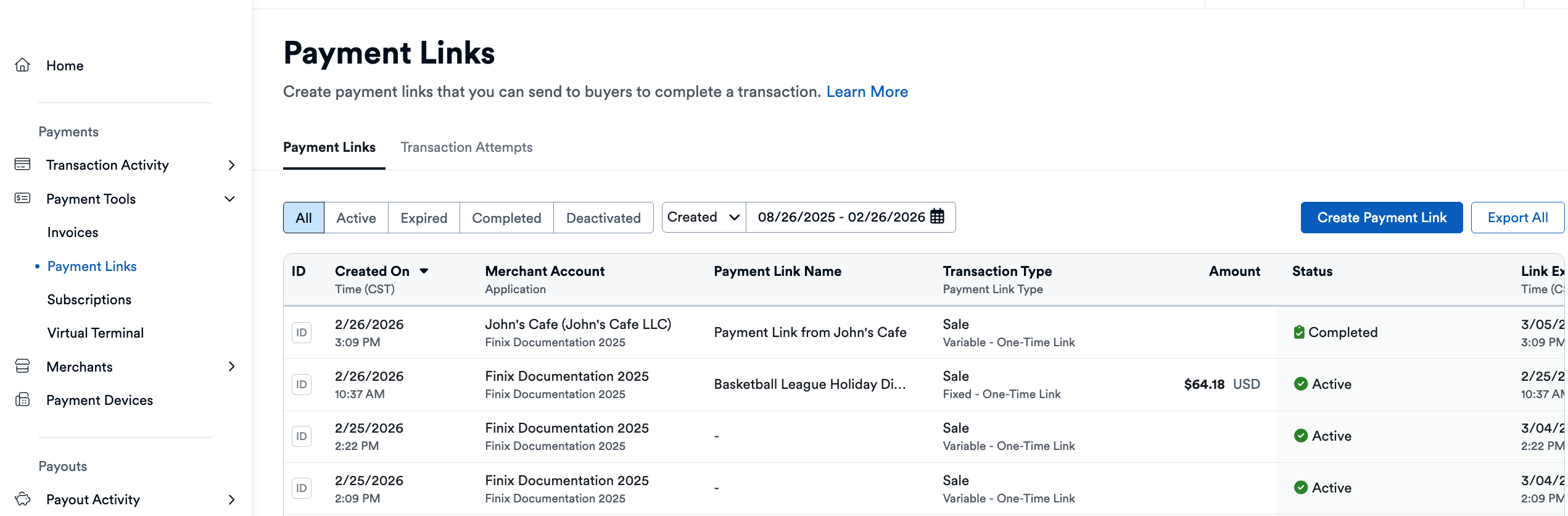Viewport: 1568px width, 516px height.
Task: Copy ID of Basketball League payment link
Action: (x=301, y=385)
